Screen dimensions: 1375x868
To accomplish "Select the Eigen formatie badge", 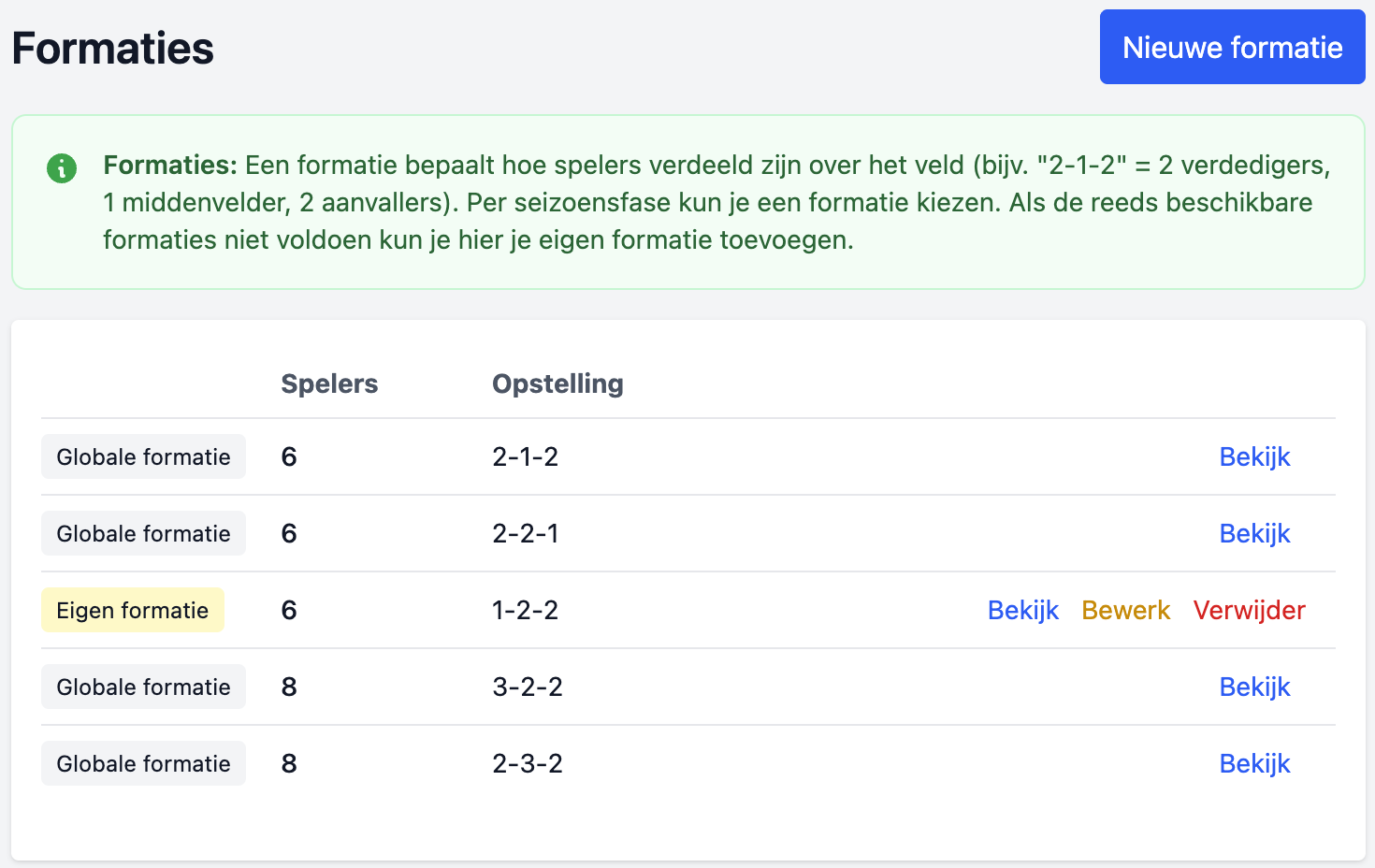I will [132, 610].
